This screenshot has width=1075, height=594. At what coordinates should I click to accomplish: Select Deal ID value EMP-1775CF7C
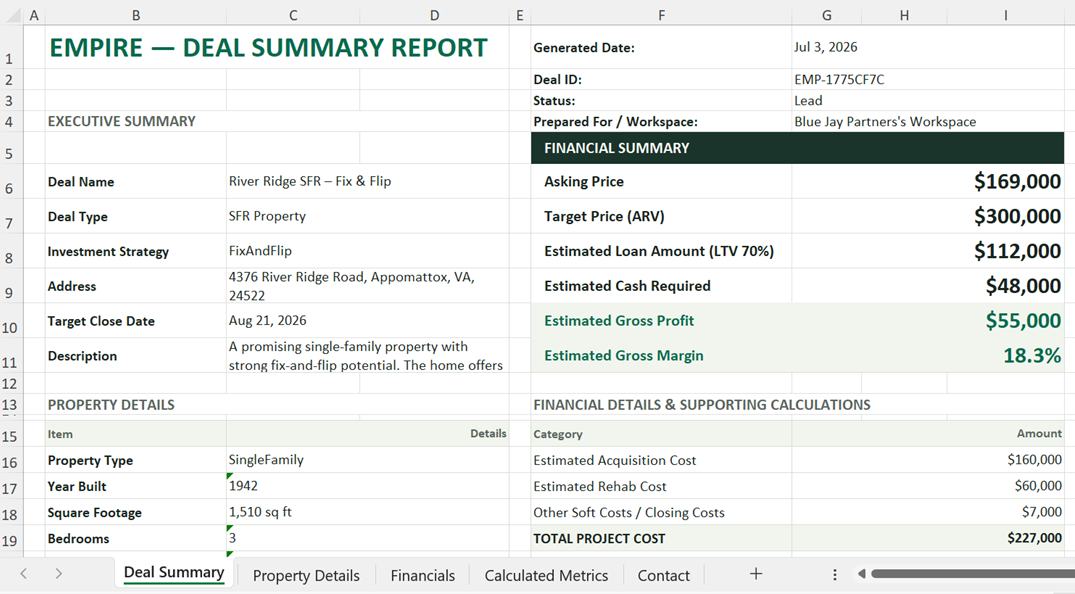tap(839, 80)
